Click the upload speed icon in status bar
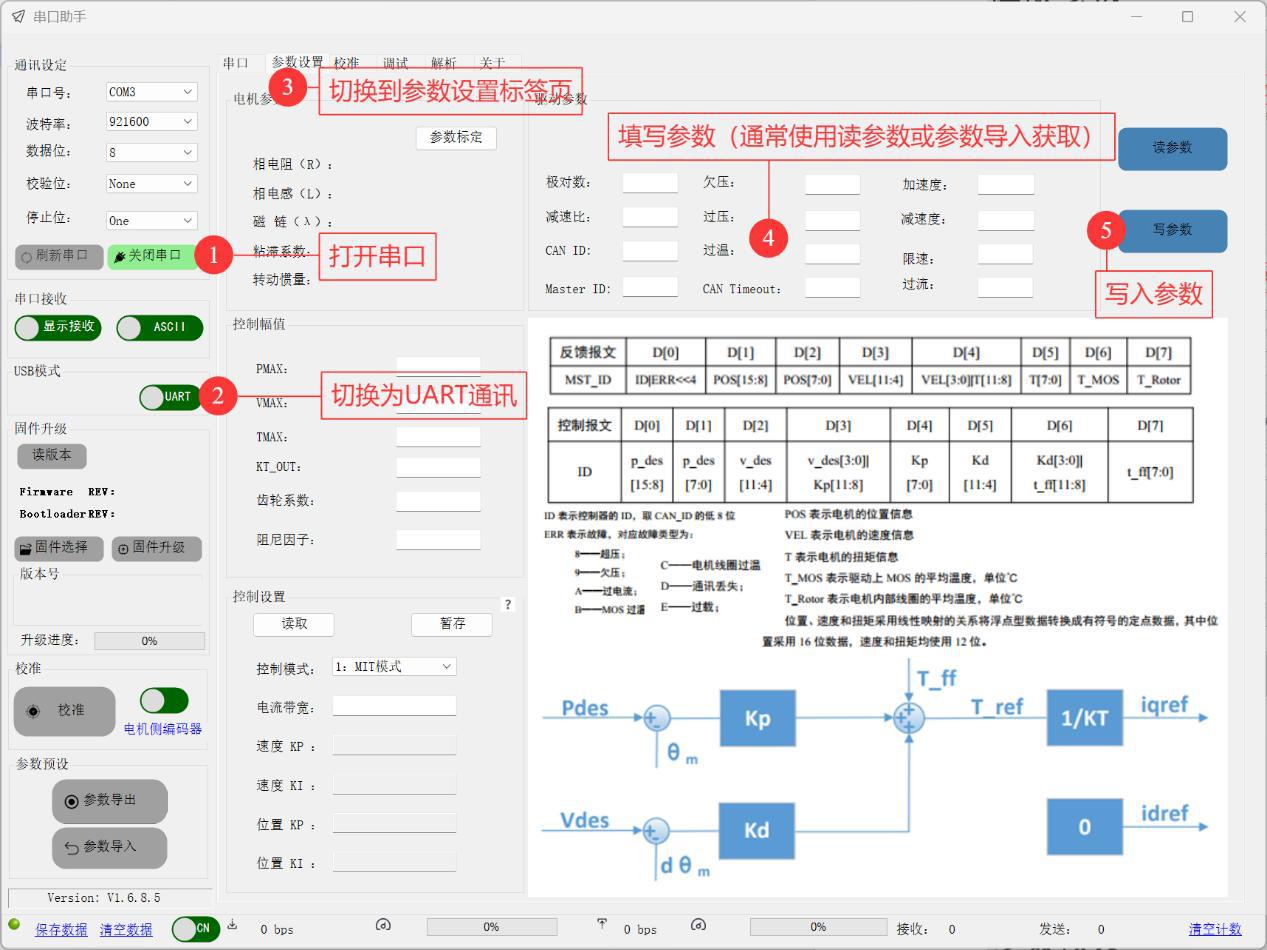Viewport: 1267px width, 950px height. (602, 925)
